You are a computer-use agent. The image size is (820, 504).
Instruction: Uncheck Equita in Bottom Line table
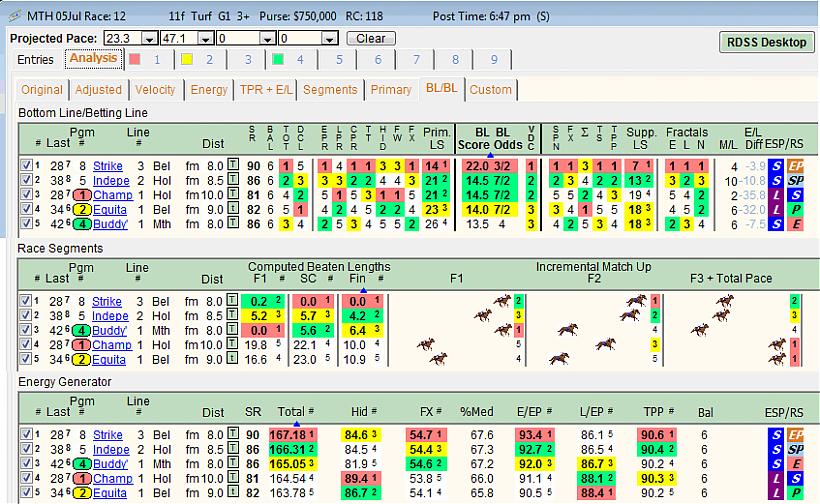(25, 209)
